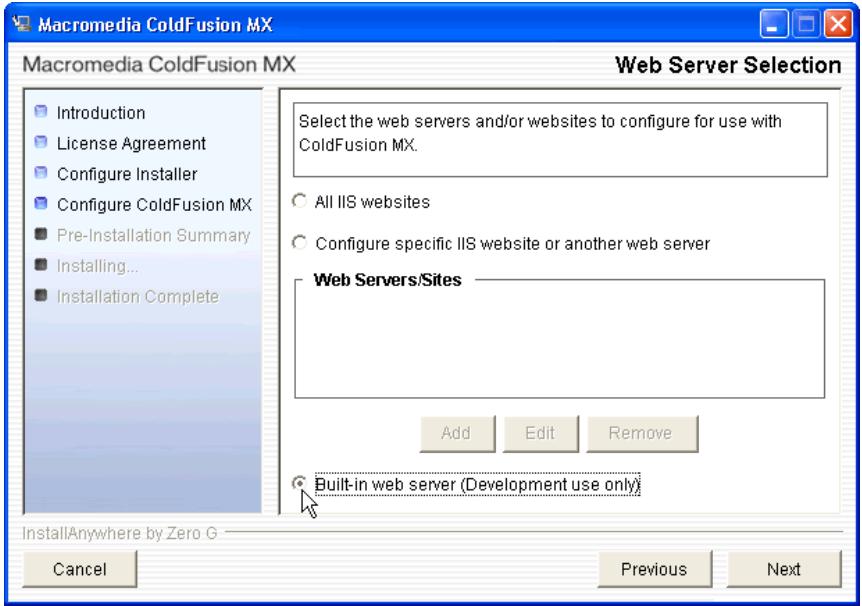Click the Configure Installer step bullet icon
The width and height of the screenshot is (862, 606).
click(x=41, y=173)
